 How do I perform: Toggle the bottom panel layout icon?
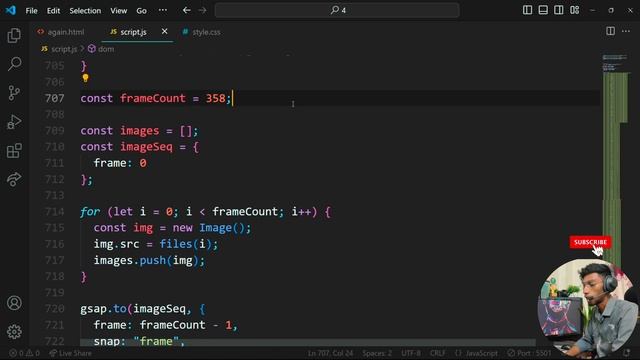point(543,10)
